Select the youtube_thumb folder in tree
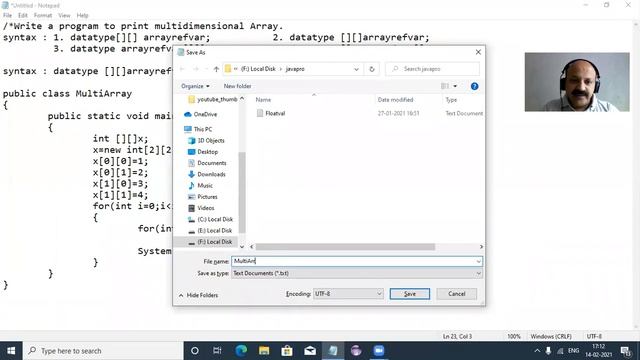The width and height of the screenshot is (640, 360). [213, 99]
